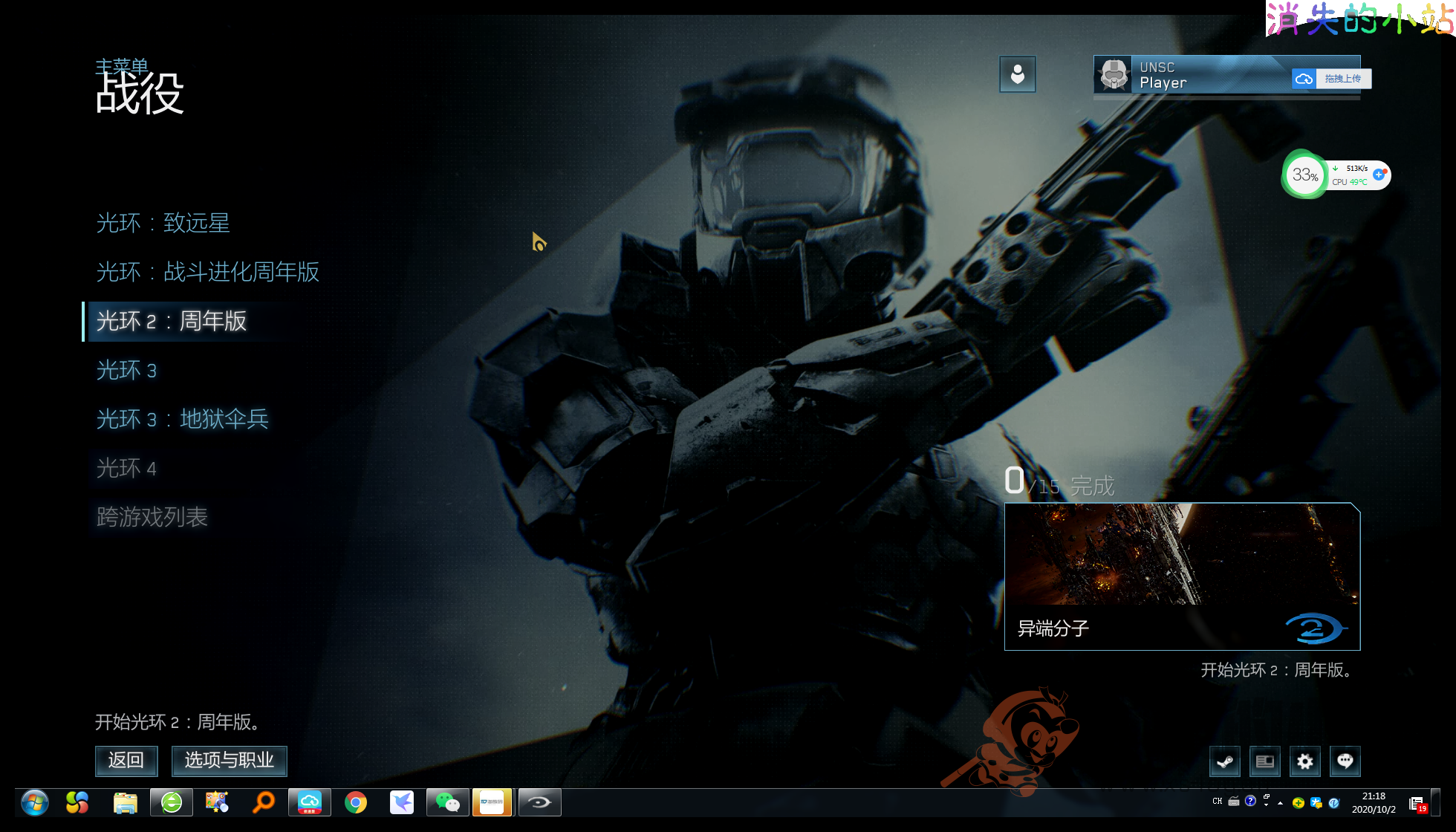Select 光环 3：地狱伞兵 campaign
The height and width of the screenshot is (832, 1456).
183,419
